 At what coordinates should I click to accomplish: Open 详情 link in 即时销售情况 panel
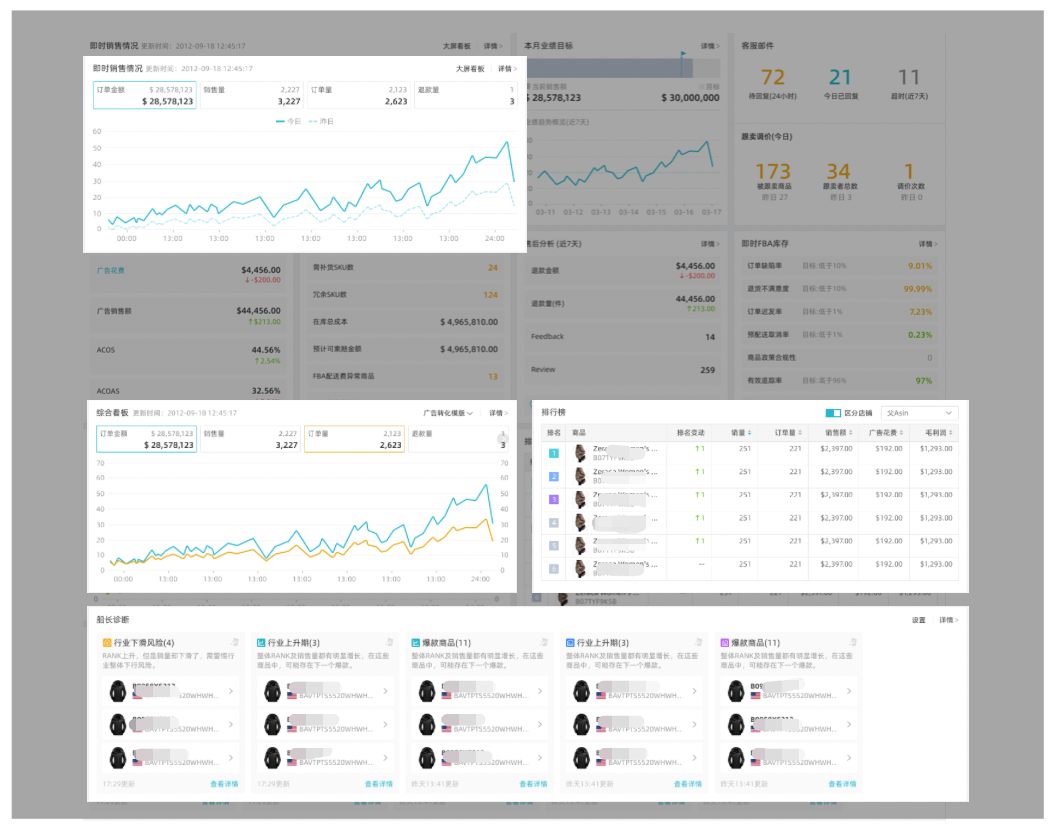point(507,69)
